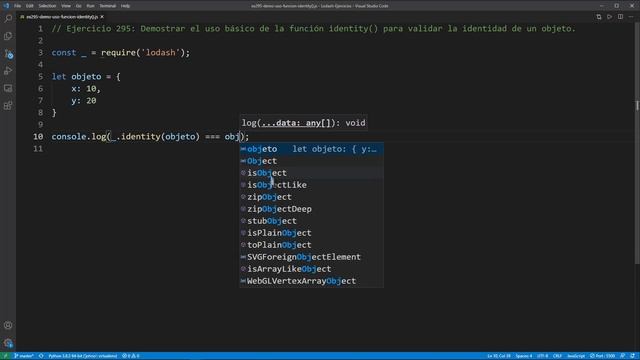Click the comment on line 1
The width and height of the screenshot is (640, 360).
(x=313, y=29)
